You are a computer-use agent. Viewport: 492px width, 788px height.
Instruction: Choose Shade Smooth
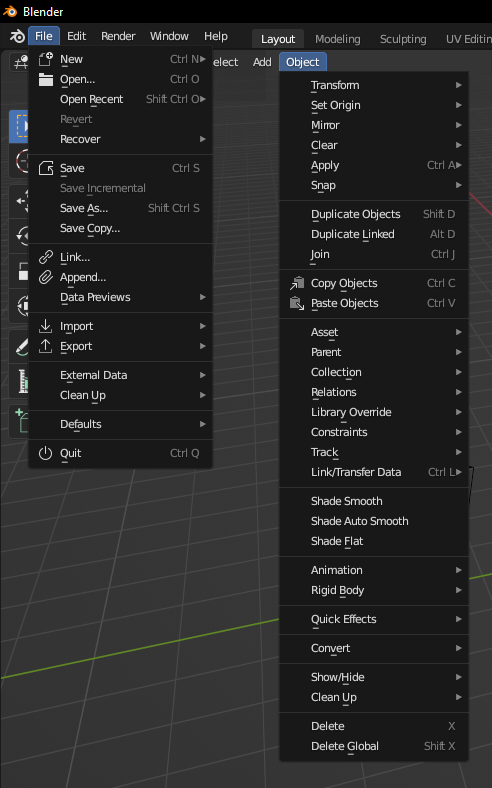[374, 501]
